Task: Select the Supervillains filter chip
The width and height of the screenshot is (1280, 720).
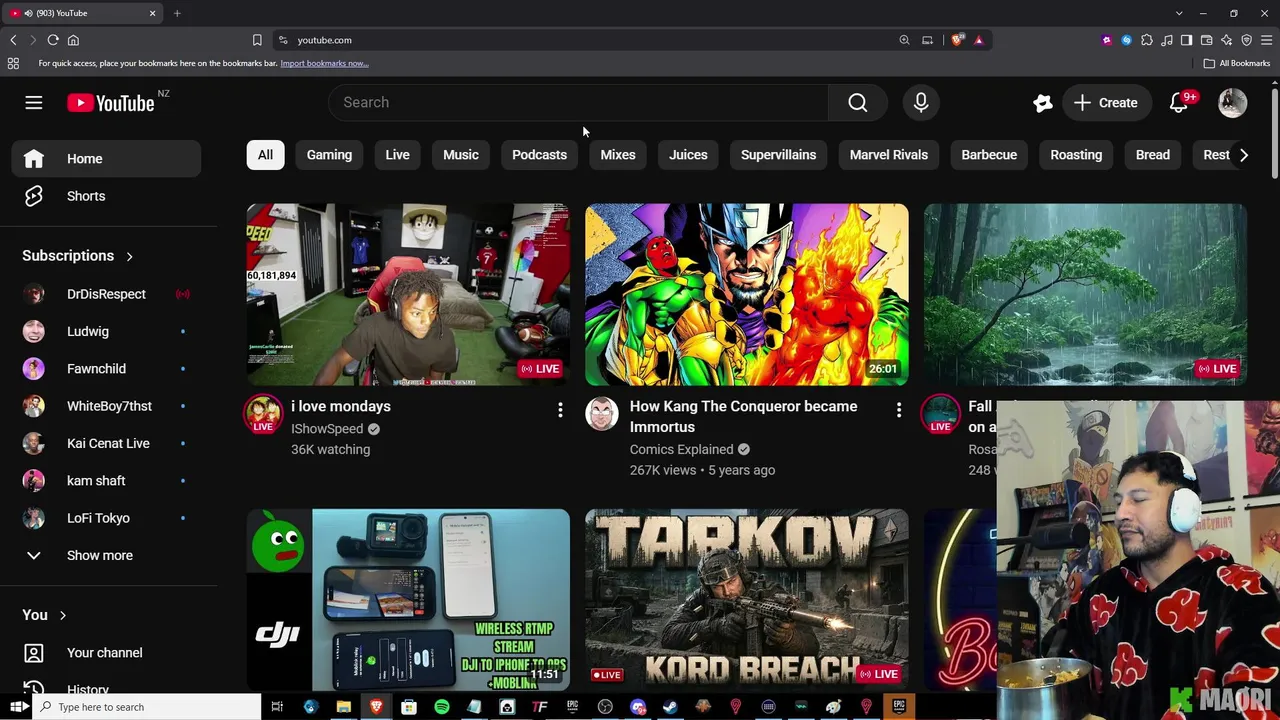Action: (778, 155)
